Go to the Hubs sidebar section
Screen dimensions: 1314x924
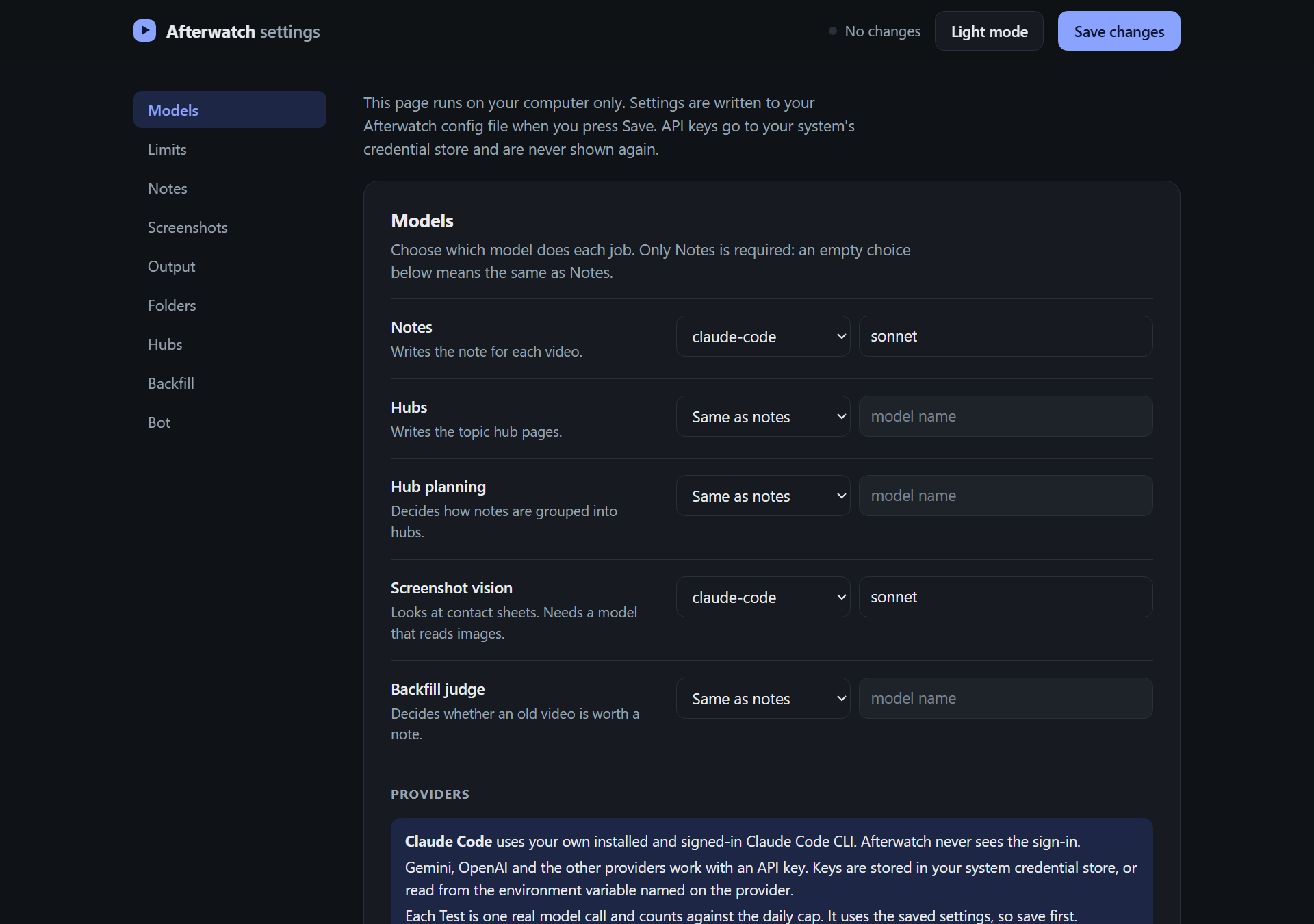coord(230,344)
